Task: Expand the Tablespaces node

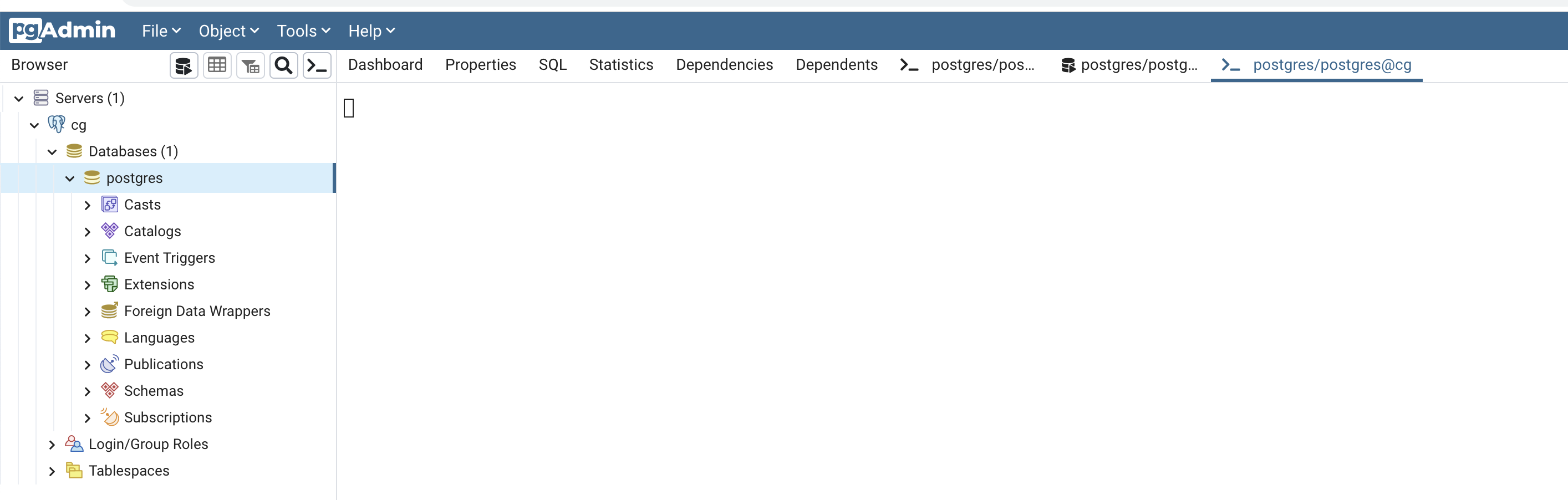Action: [52, 471]
